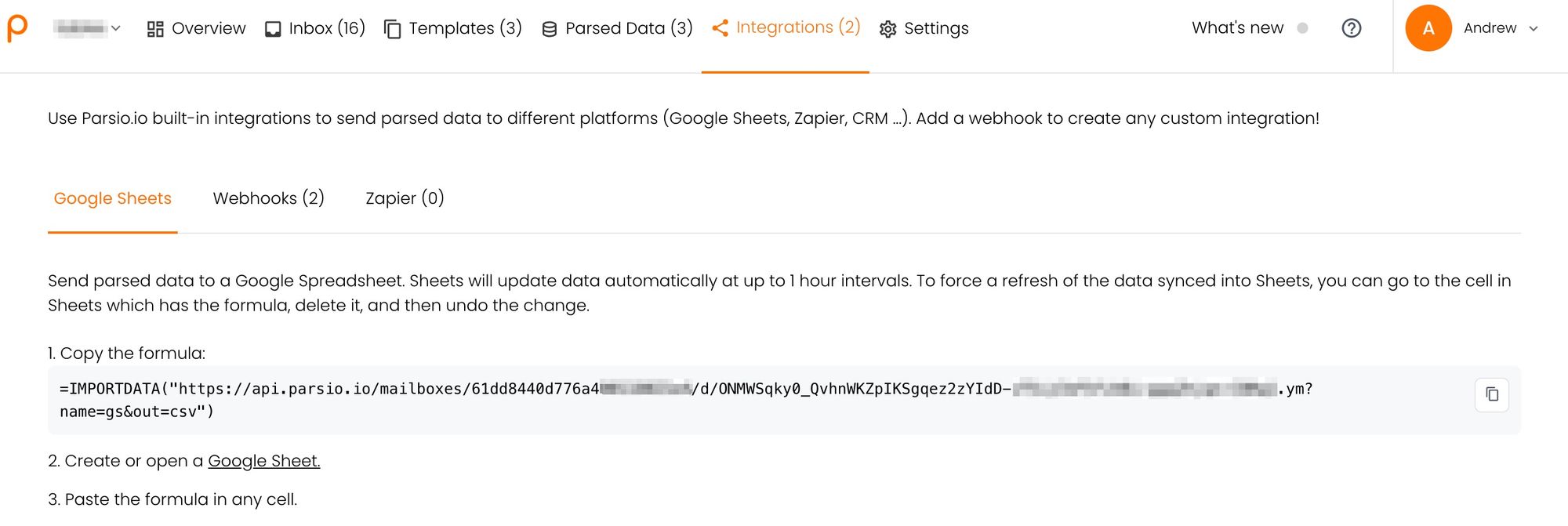
Task: Select the Google Sheets tab
Action: (x=112, y=198)
